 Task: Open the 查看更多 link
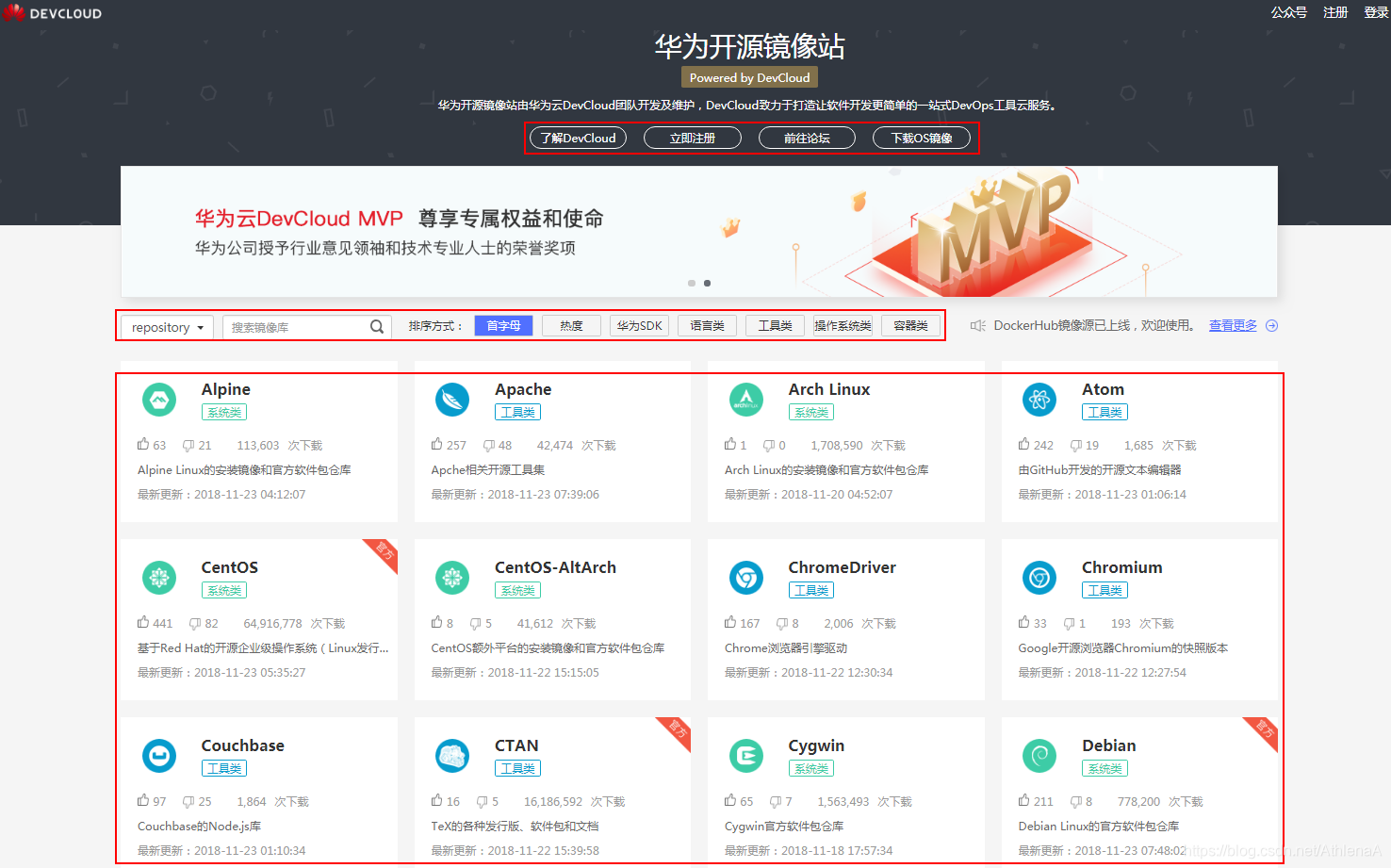(x=1233, y=325)
